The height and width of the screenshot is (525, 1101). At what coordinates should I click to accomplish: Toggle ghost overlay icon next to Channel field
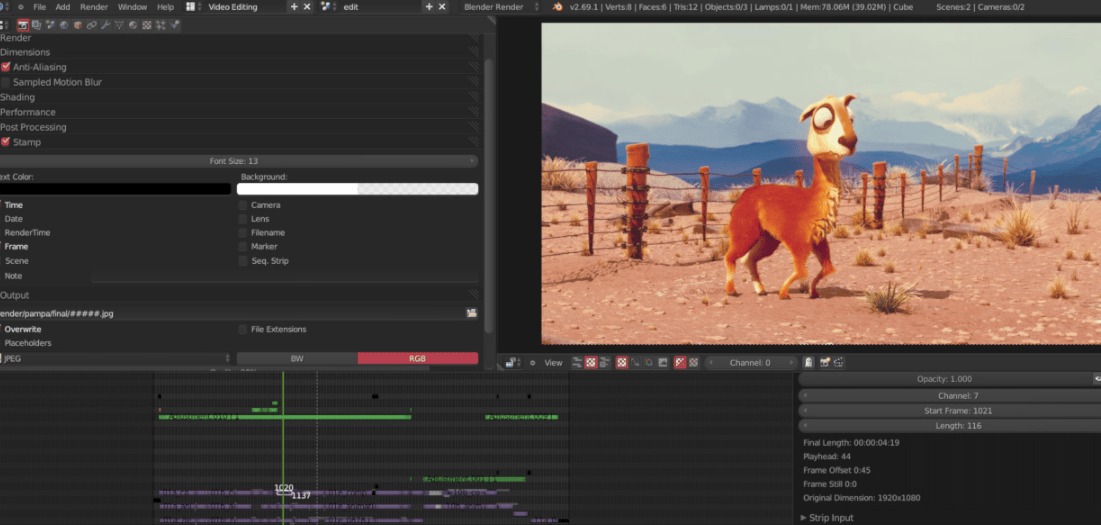tap(809, 363)
